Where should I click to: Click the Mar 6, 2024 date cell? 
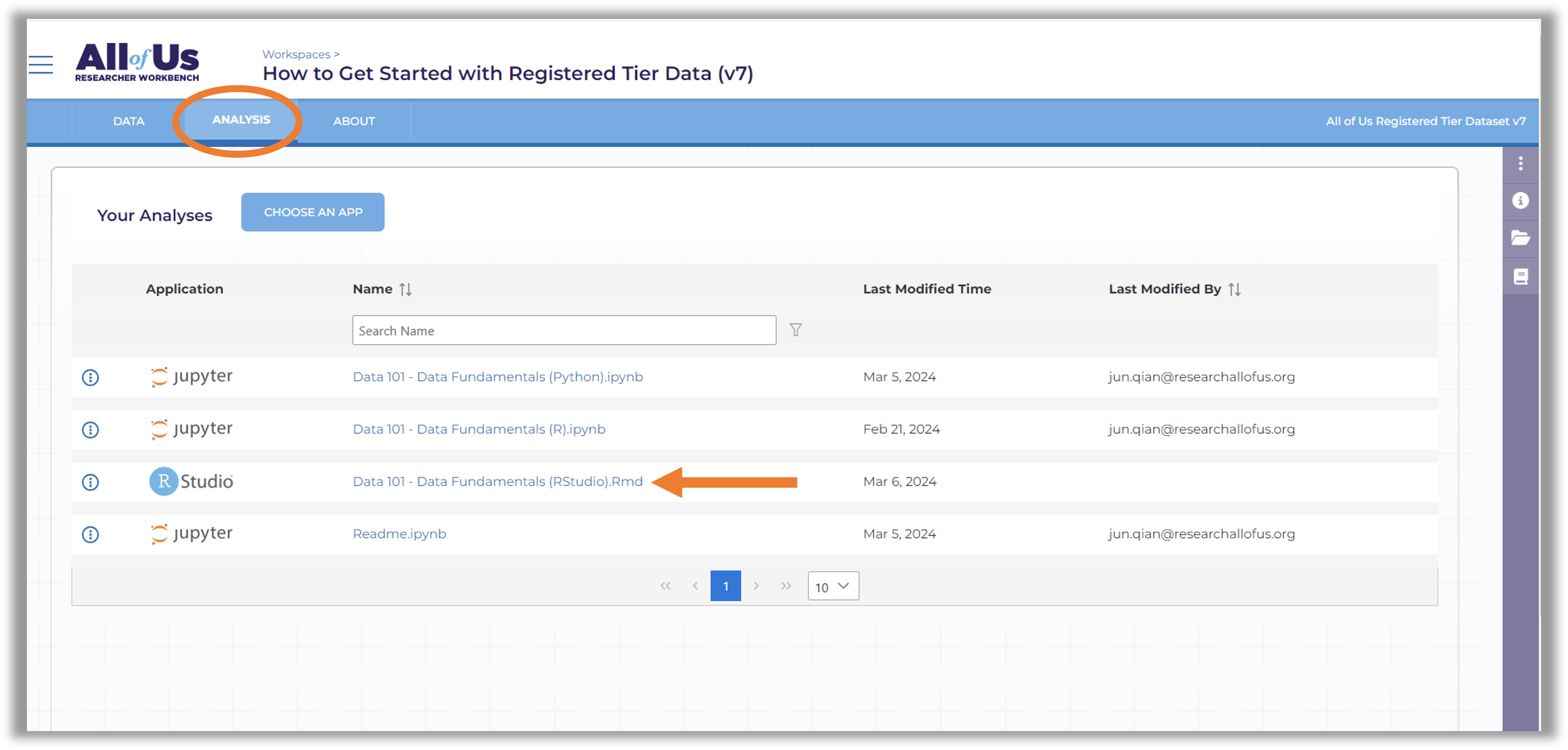[x=899, y=482]
